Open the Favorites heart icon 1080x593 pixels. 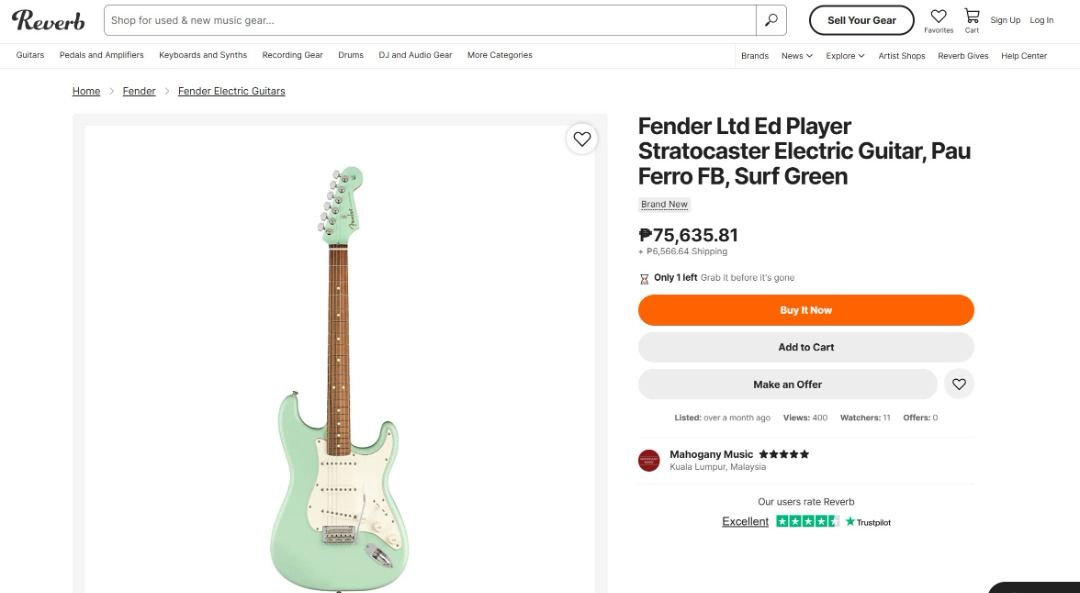point(938,17)
